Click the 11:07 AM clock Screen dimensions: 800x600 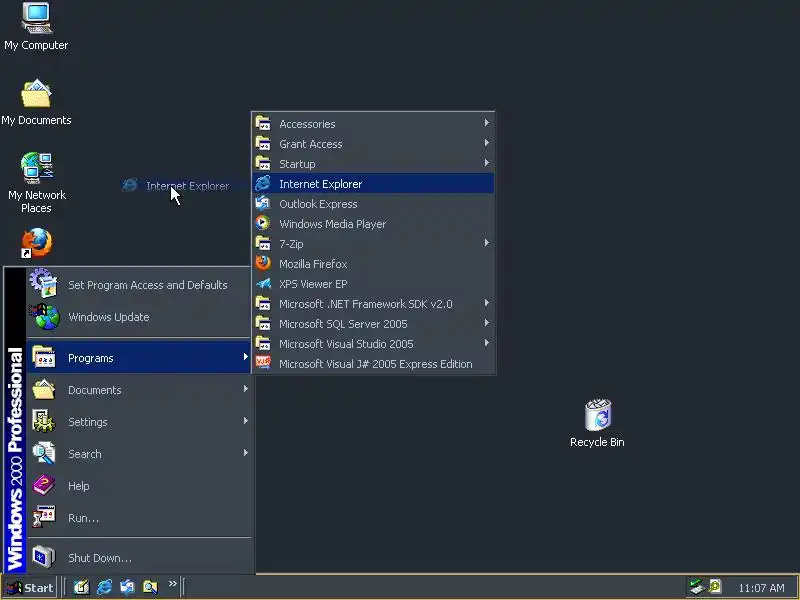click(761, 588)
